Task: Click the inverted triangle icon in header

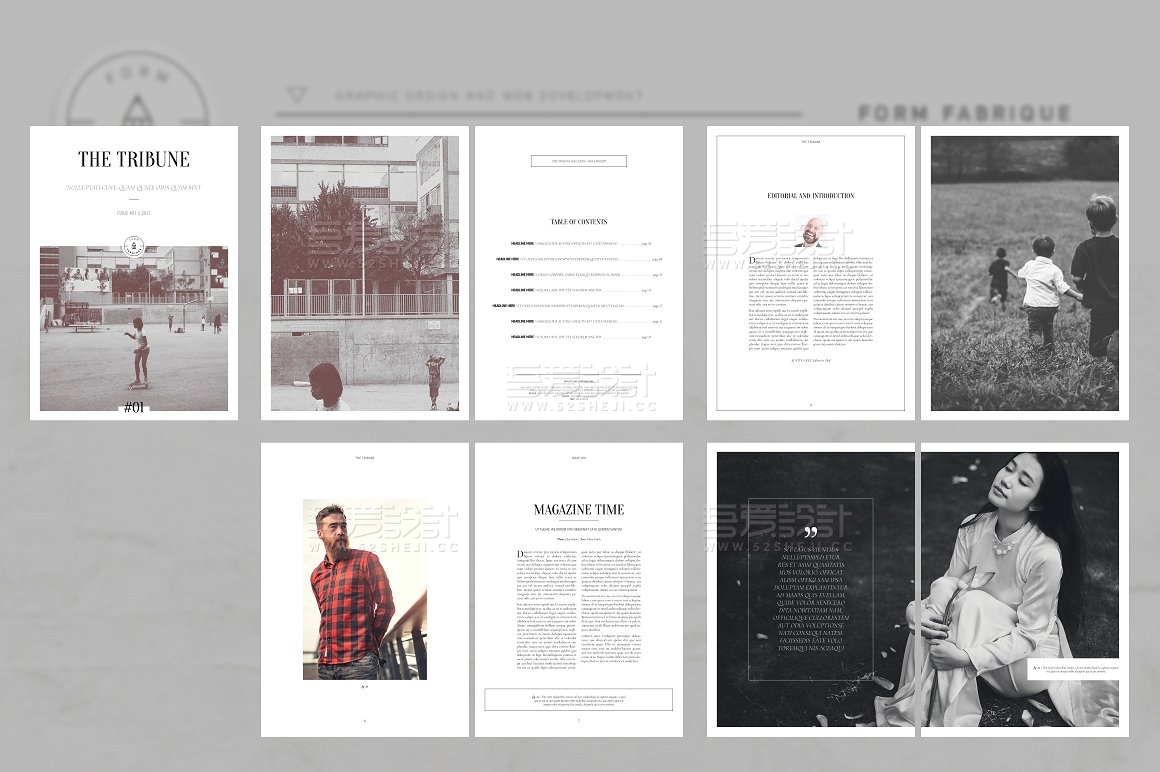Action: [296, 95]
